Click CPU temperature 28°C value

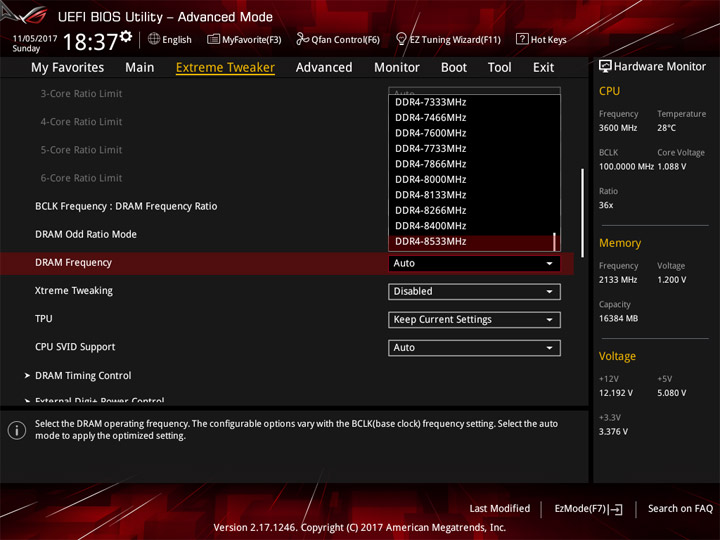coord(666,128)
